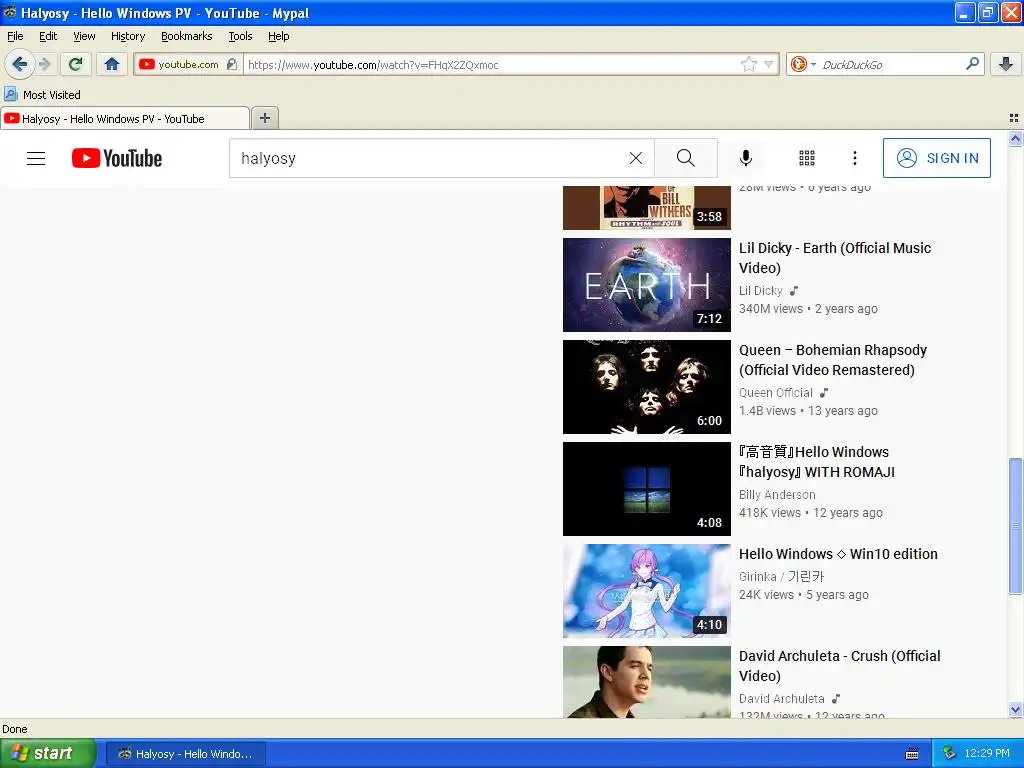Open the David Archuleta Crush thumbnail

click(x=647, y=682)
